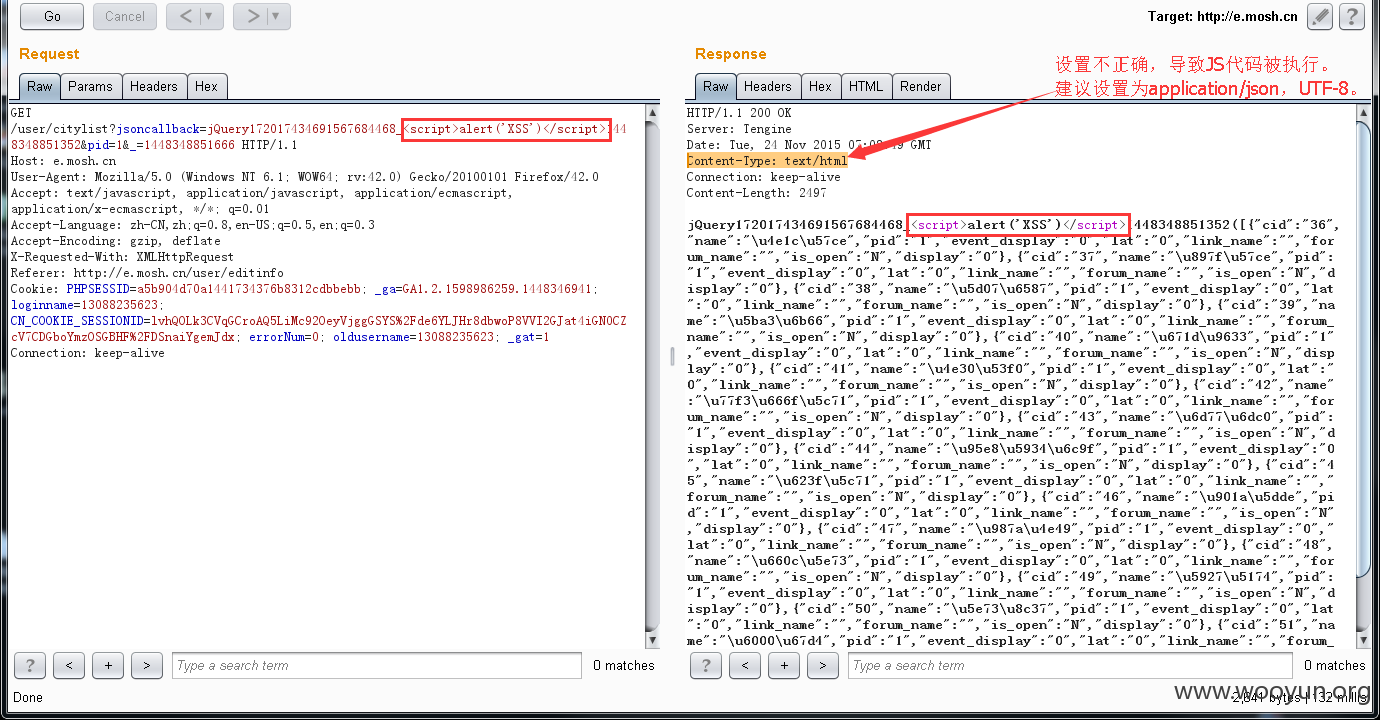
Task: Switch to the Response Headers tab
Action: coord(768,87)
